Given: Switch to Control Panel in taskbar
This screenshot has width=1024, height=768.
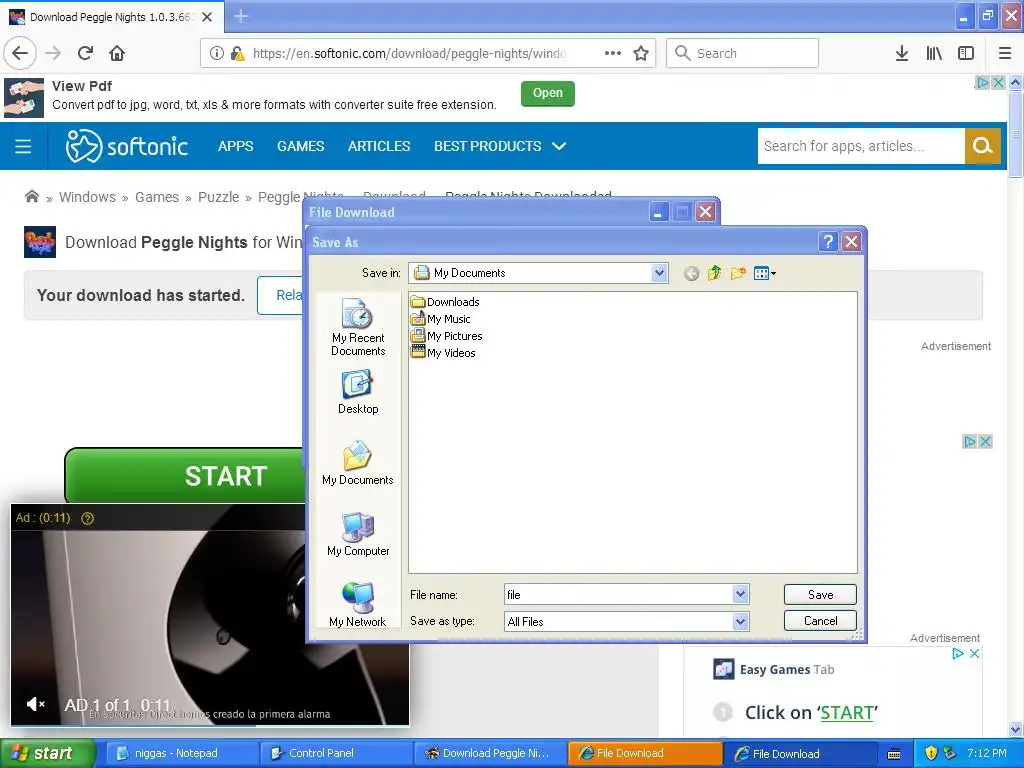Looking at the screenshot, I should pyautogui.click(x=336, y=753).
